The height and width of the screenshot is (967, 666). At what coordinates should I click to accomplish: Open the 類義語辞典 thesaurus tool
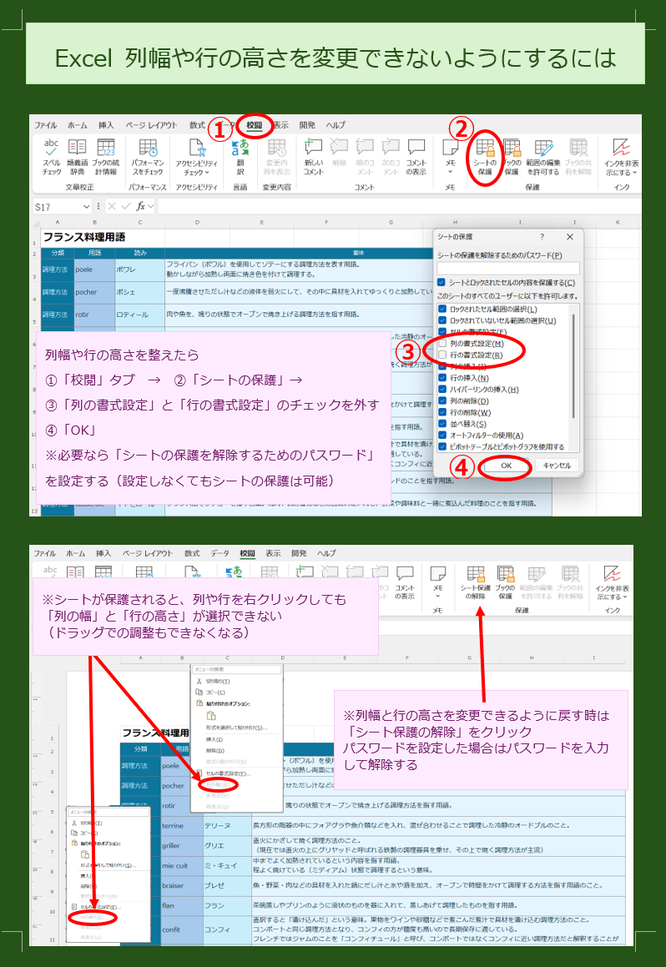(x=77, y=157)
